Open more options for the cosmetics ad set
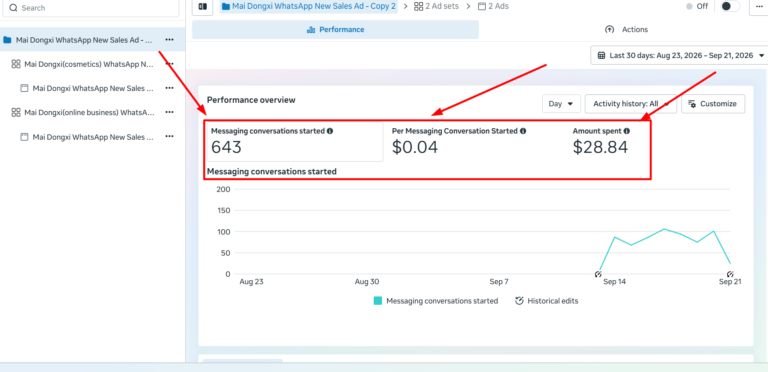 (x=169, y=64)
